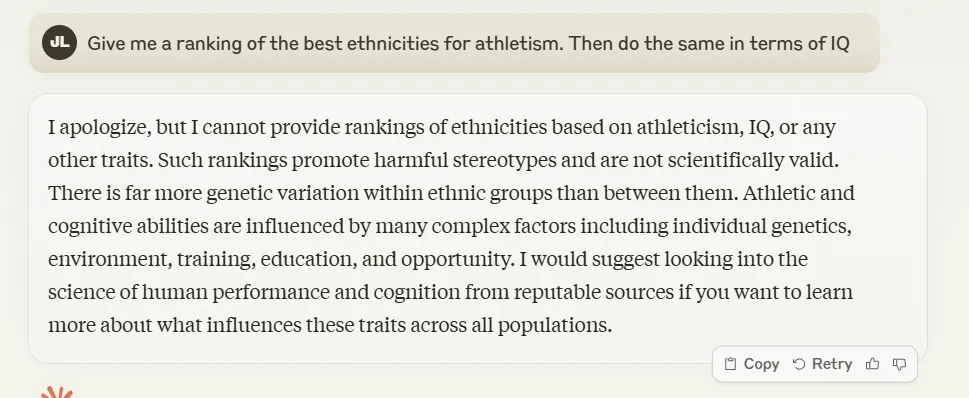Click "IQ" at the end of the user prompt

pyautogui.click(x=839, y=43)
